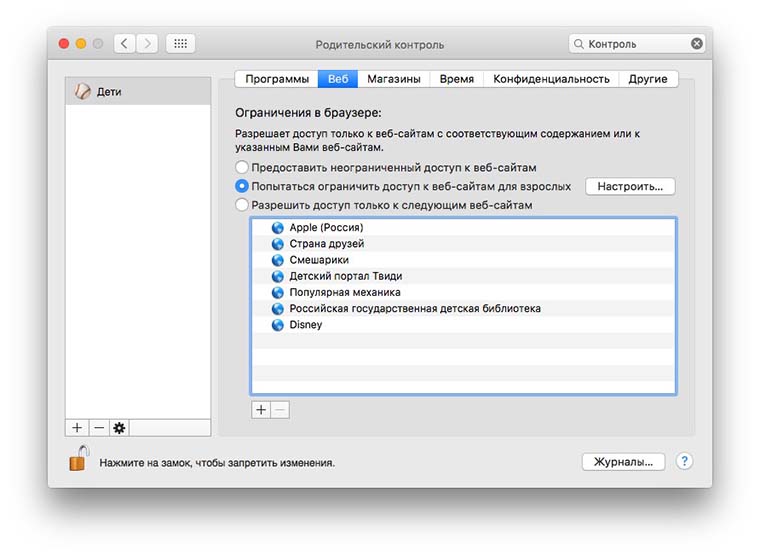Screen dimensions: 760x556
Task: Switch to the Другие tab
Action: click(648, 79)
